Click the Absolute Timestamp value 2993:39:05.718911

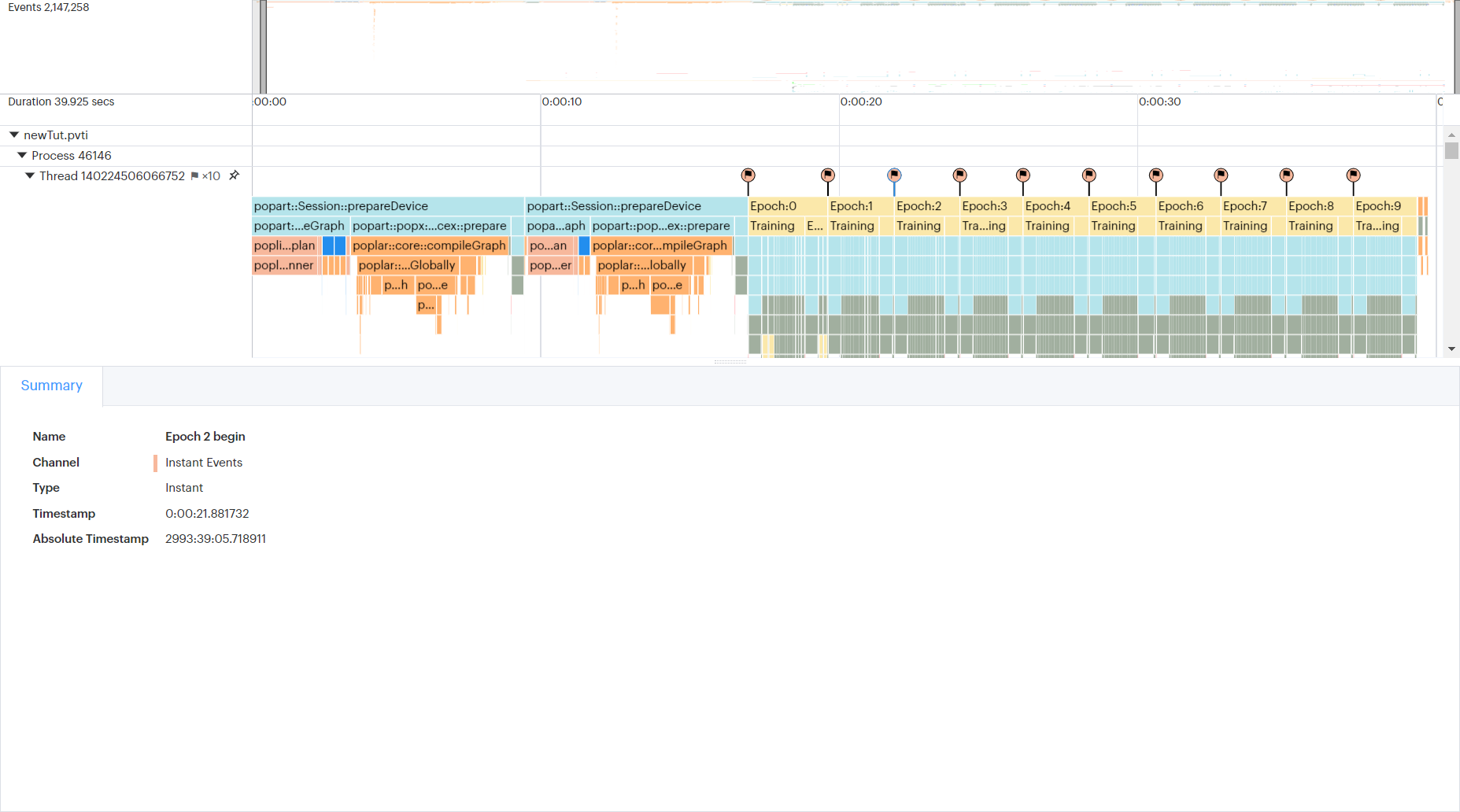pos(216,539)
